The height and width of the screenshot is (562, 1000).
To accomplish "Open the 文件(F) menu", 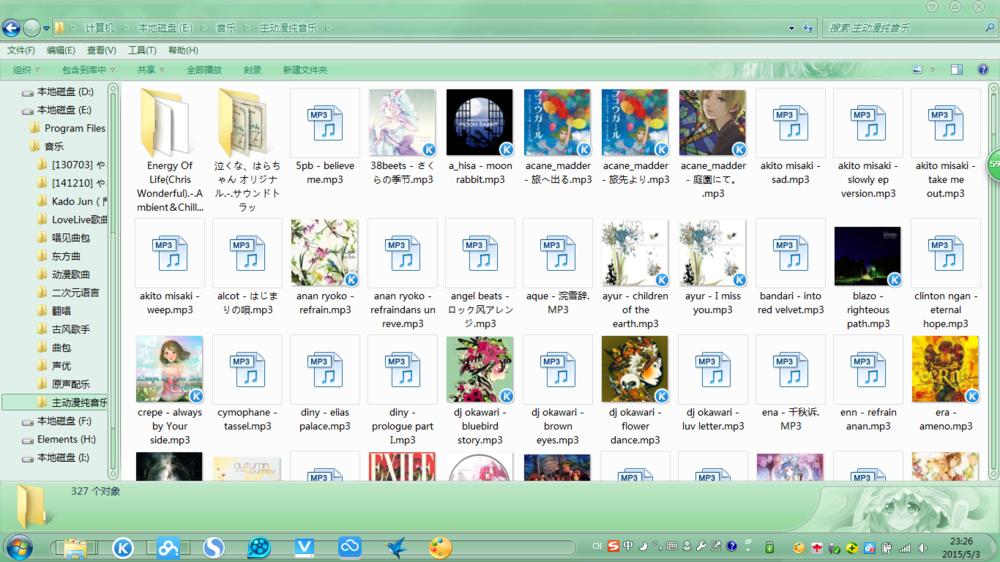I will point(21,50).
